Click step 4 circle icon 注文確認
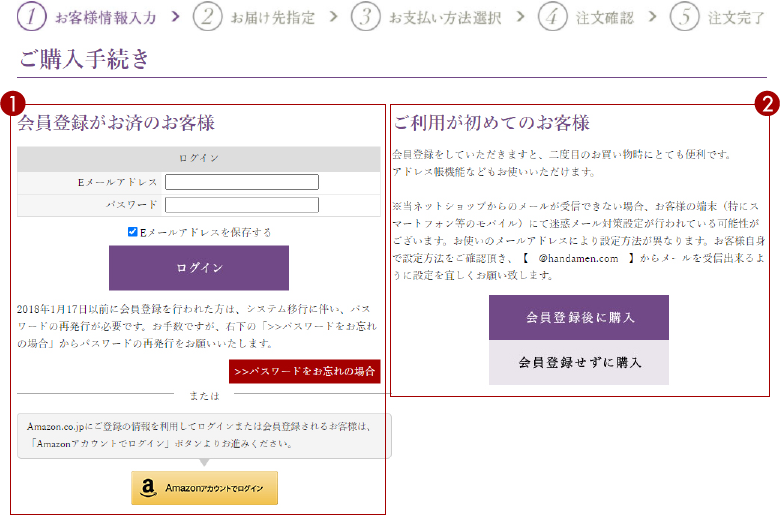Viewport: 780px width, 515px height. coord(553,16)
